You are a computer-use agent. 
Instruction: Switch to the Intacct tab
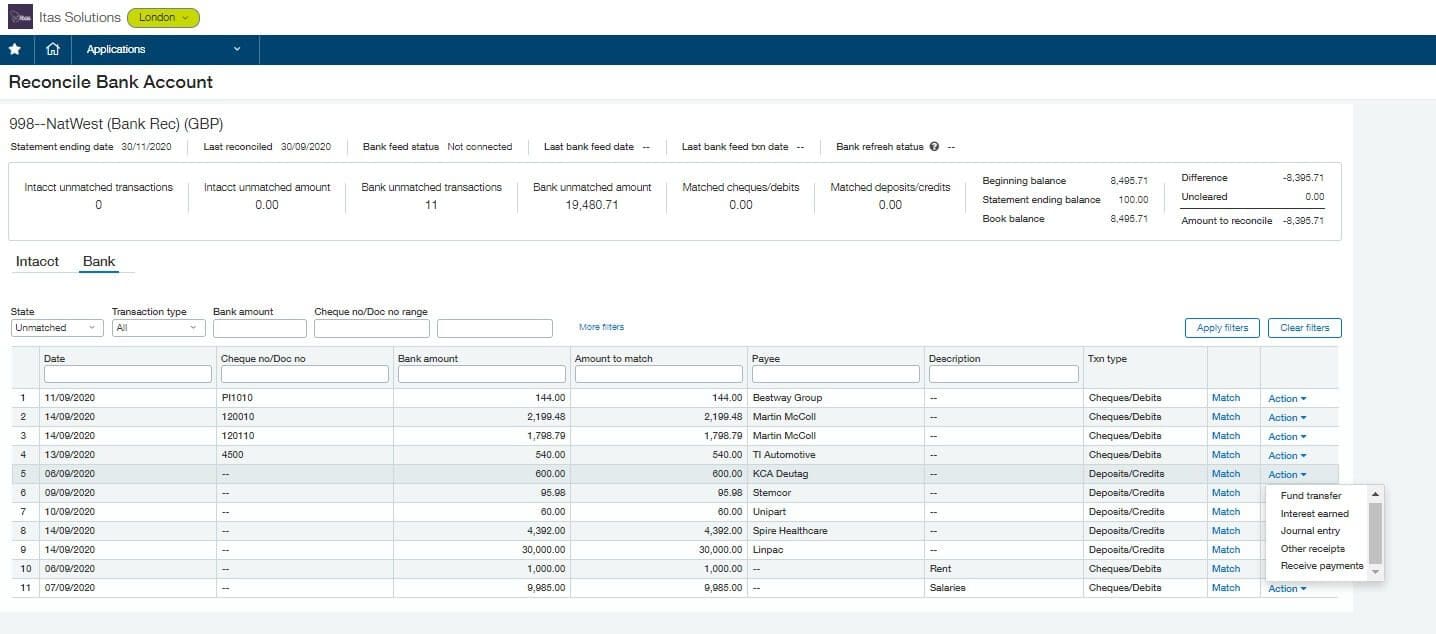click(37, 261)
